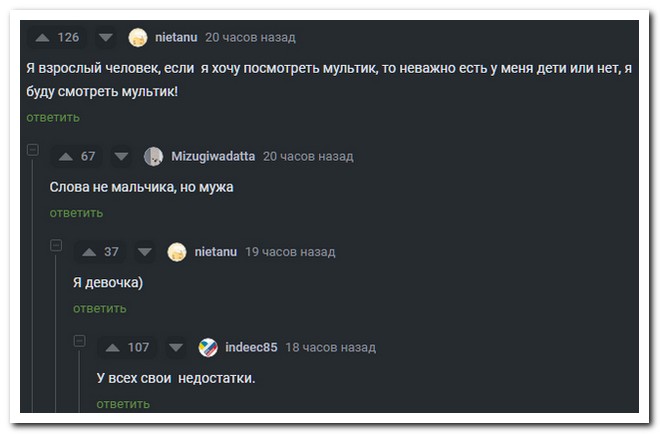Image resolution: width=660 pixels, height=434 pixels.
Task: Open indeec85's avatar picture
Action: (208, 348)
